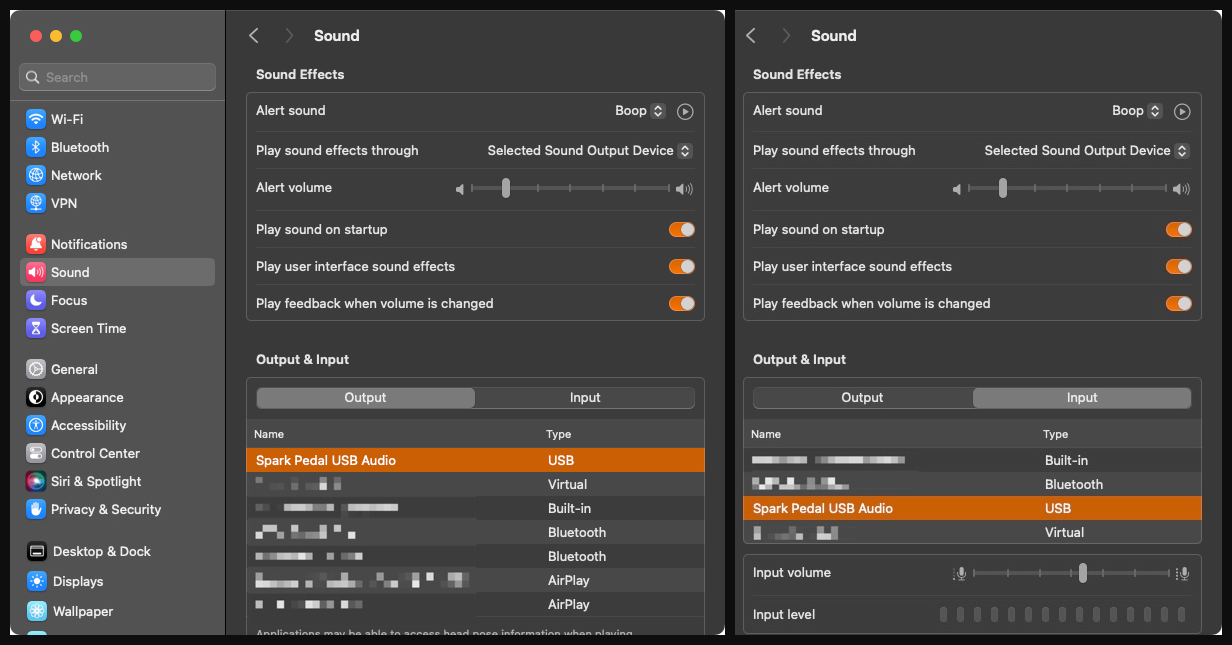
Task: Select Sound speaker icon in sidebar
Action: pyautogui.click(x=36, y=272)
